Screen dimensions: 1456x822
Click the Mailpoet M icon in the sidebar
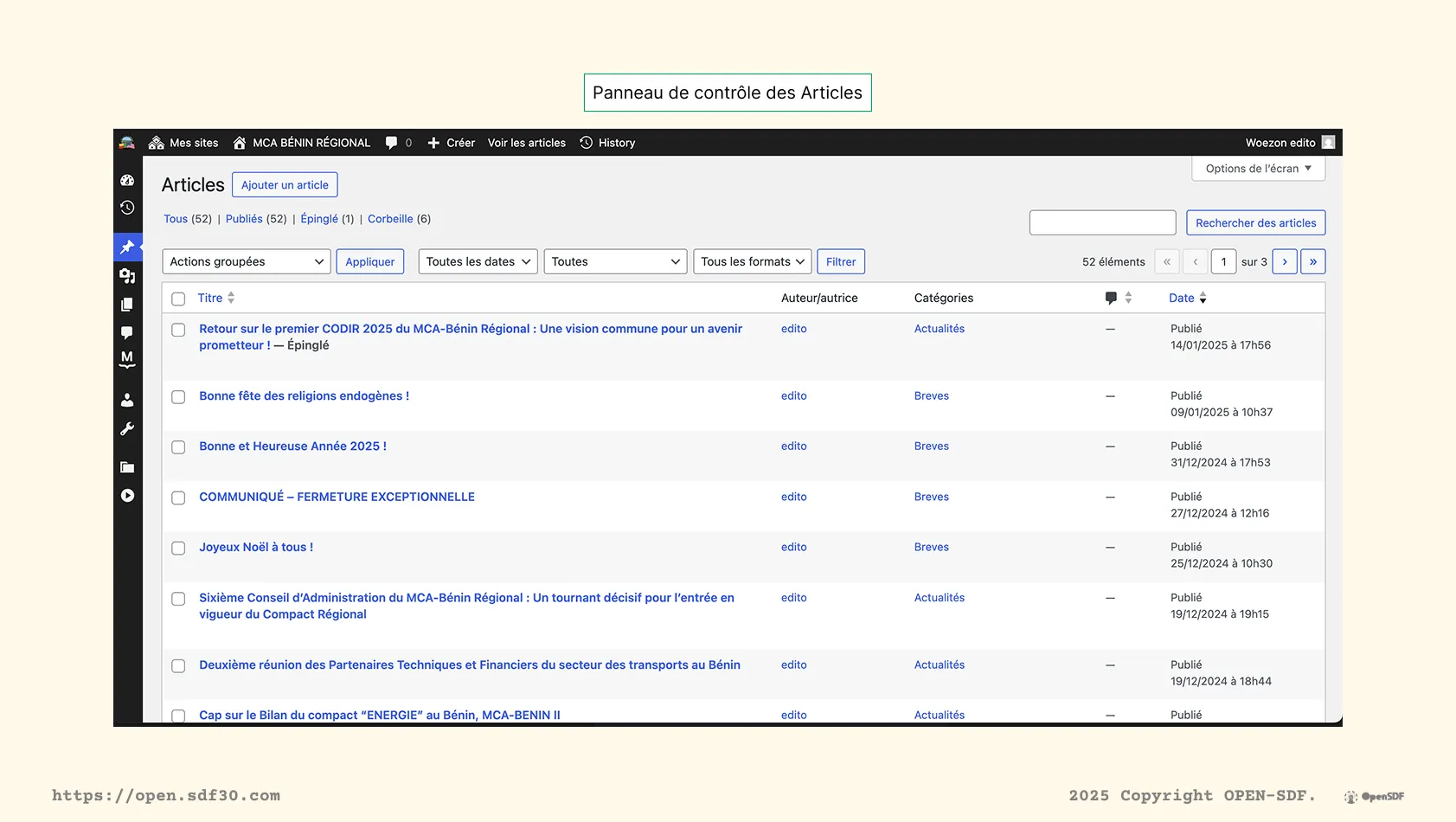point(127,360)
